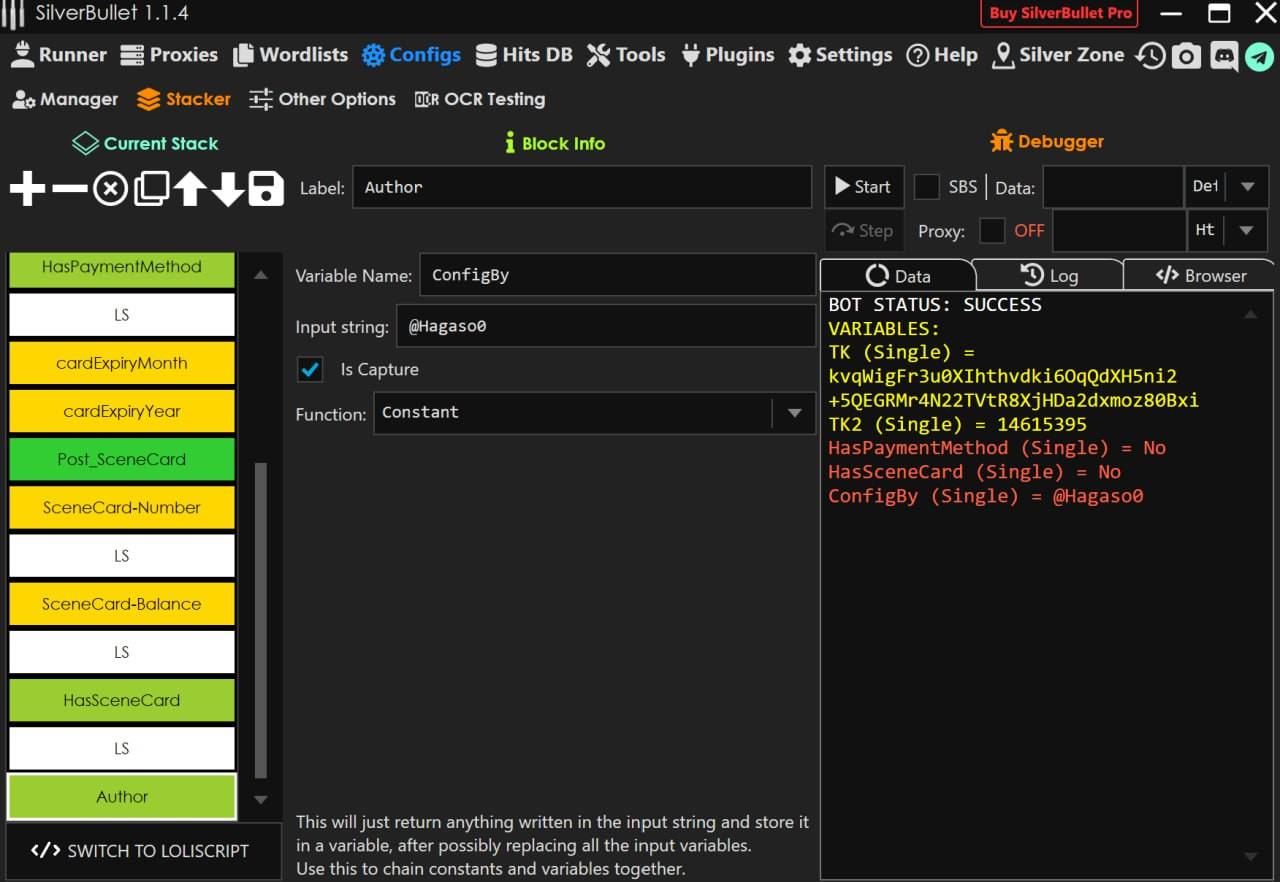Uncheck the Is Capture checkbox
The width and height of the screenshot is (1280, 882).
point(310,370)
